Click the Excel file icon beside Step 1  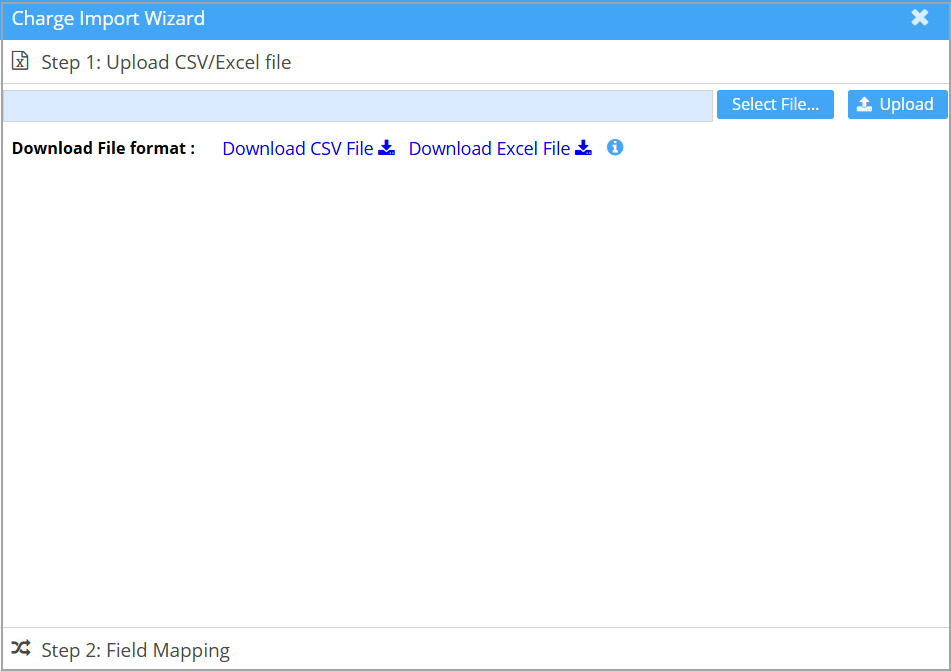pyautogui.click(x=20, y=62)
